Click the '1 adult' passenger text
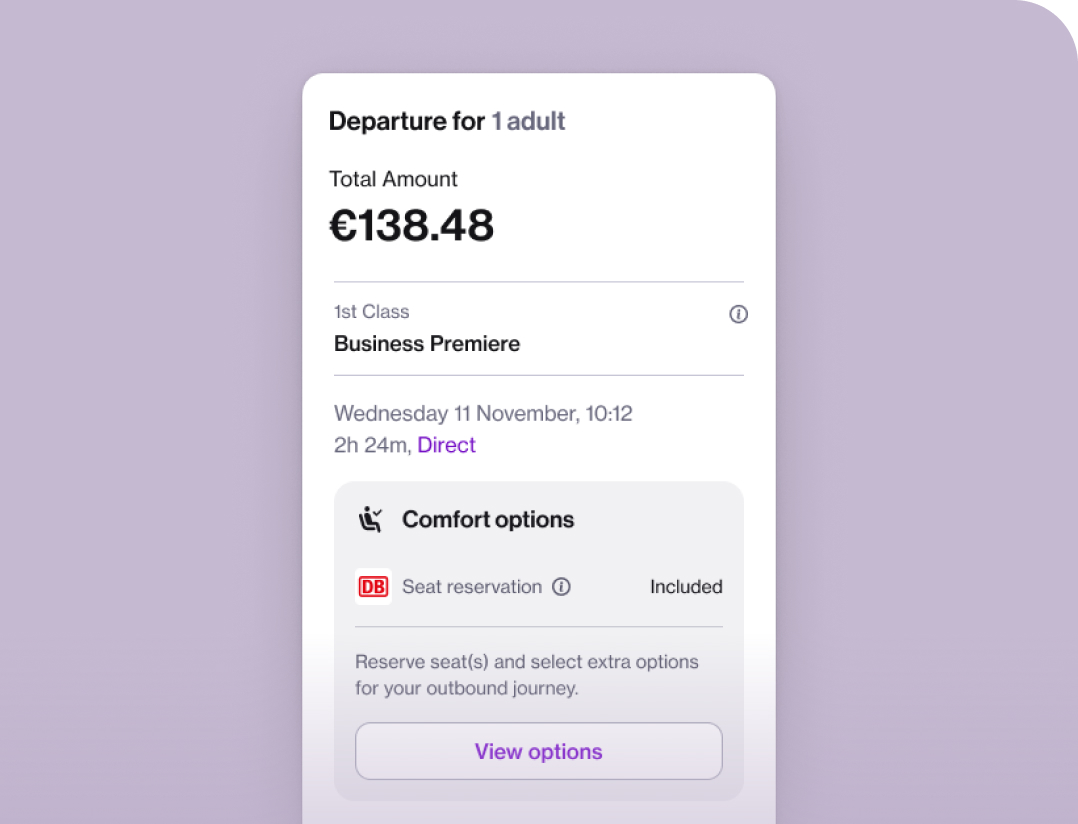 528,122
